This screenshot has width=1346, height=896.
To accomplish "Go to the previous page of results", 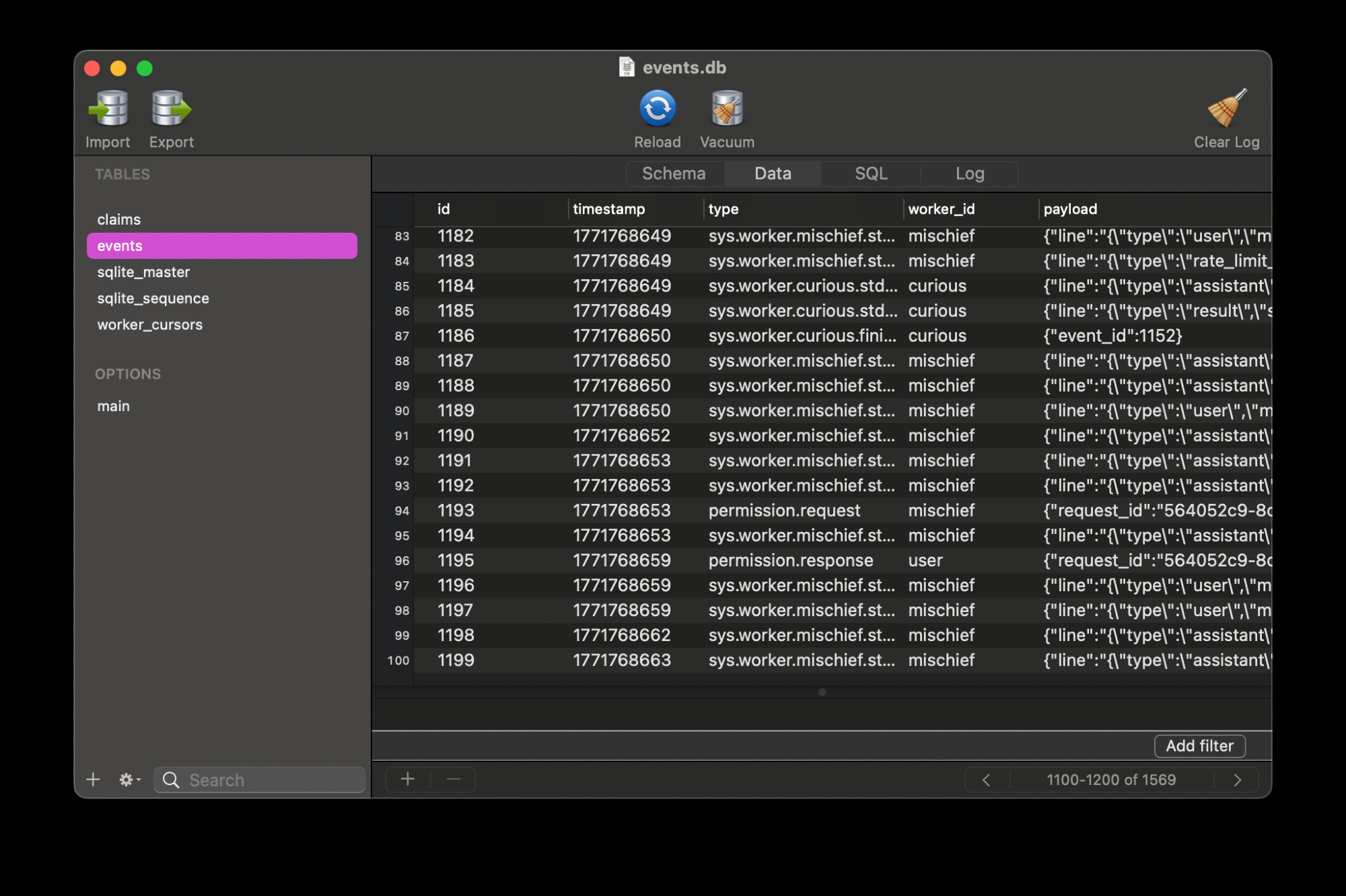I will pyautogui.click(x=986, y=780).
